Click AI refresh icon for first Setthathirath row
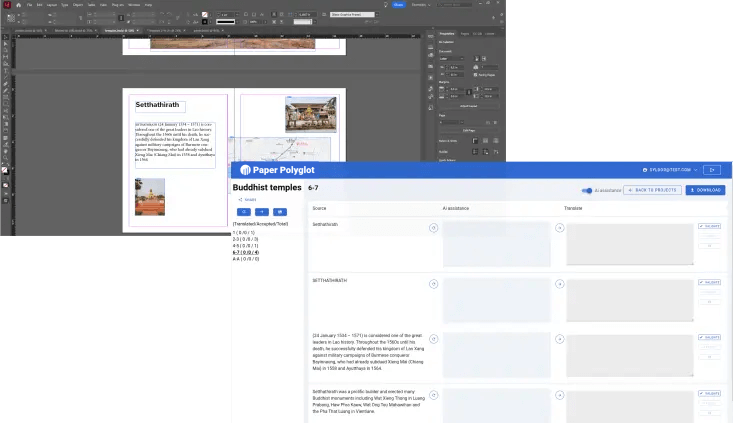This screenshot has height=423, width=733. click(x=433, y=228)
